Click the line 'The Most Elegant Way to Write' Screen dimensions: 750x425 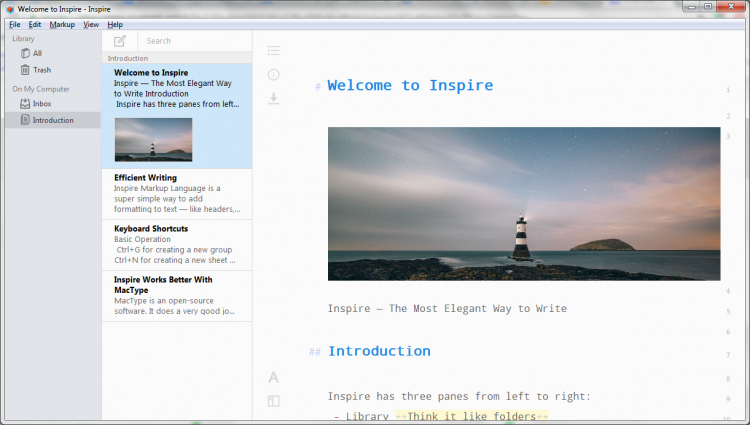(x=477, y=309)
